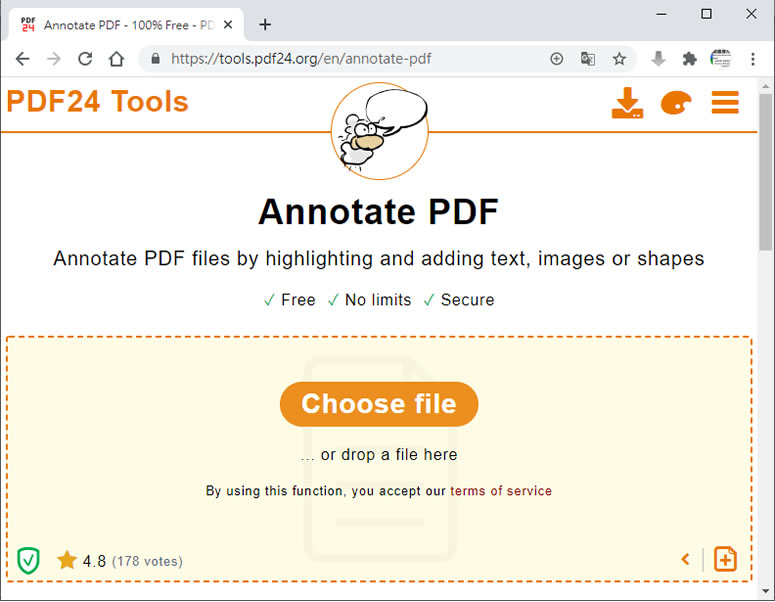
Task: Click the (178 votes) text
Action: (147, 561)
